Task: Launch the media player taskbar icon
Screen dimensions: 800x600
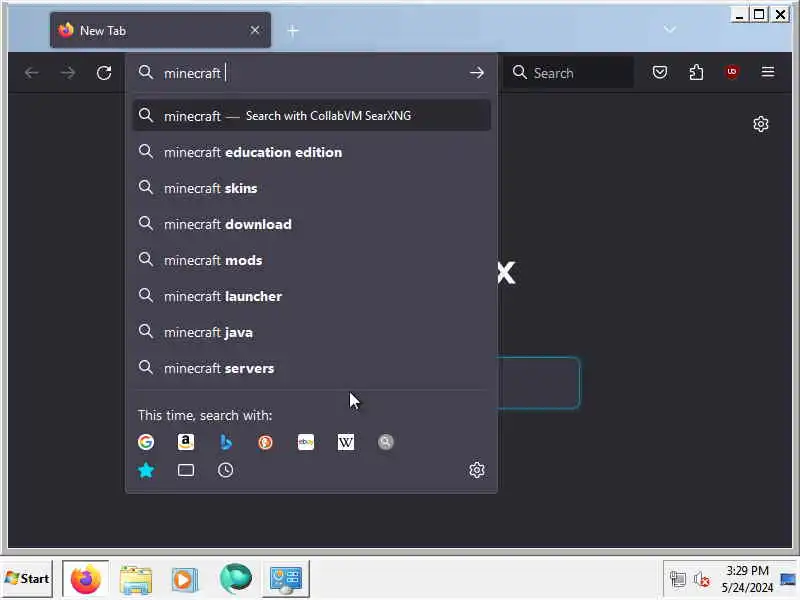Action: click(x=185, y=579)
